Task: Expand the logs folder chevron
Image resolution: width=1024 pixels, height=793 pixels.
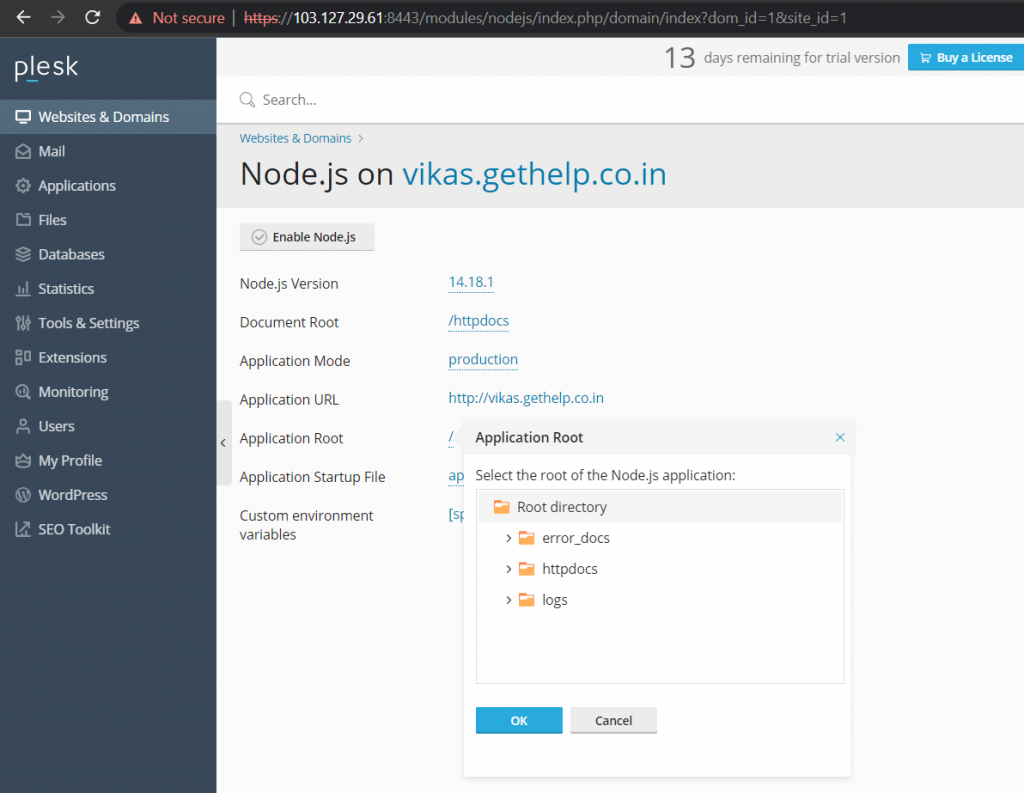Action: tap(508, 600)
